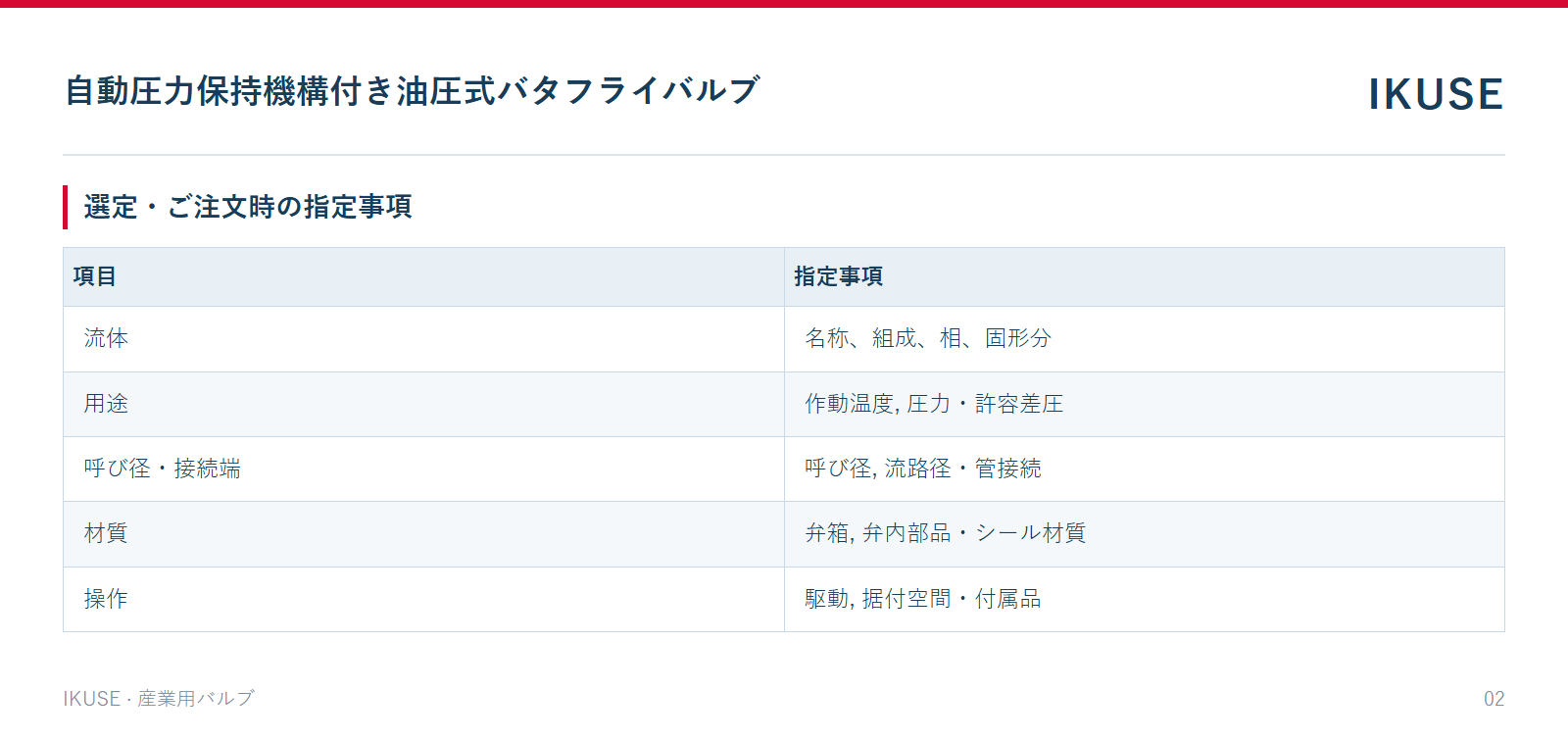Click the page number 02
Screen dimensions: 1568x741
(x=1494, y=699)
